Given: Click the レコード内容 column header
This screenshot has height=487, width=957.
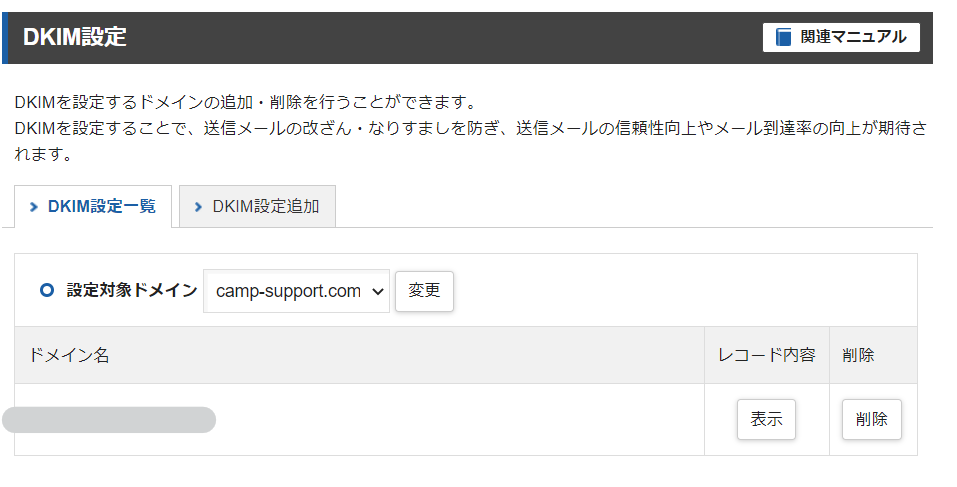Looking at the screenshot, I should (x=766, y=355).
